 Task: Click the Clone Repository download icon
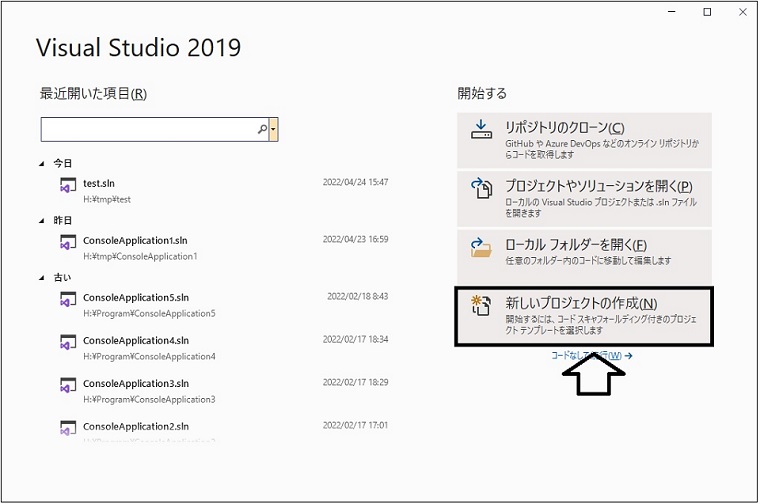(482, 131)
